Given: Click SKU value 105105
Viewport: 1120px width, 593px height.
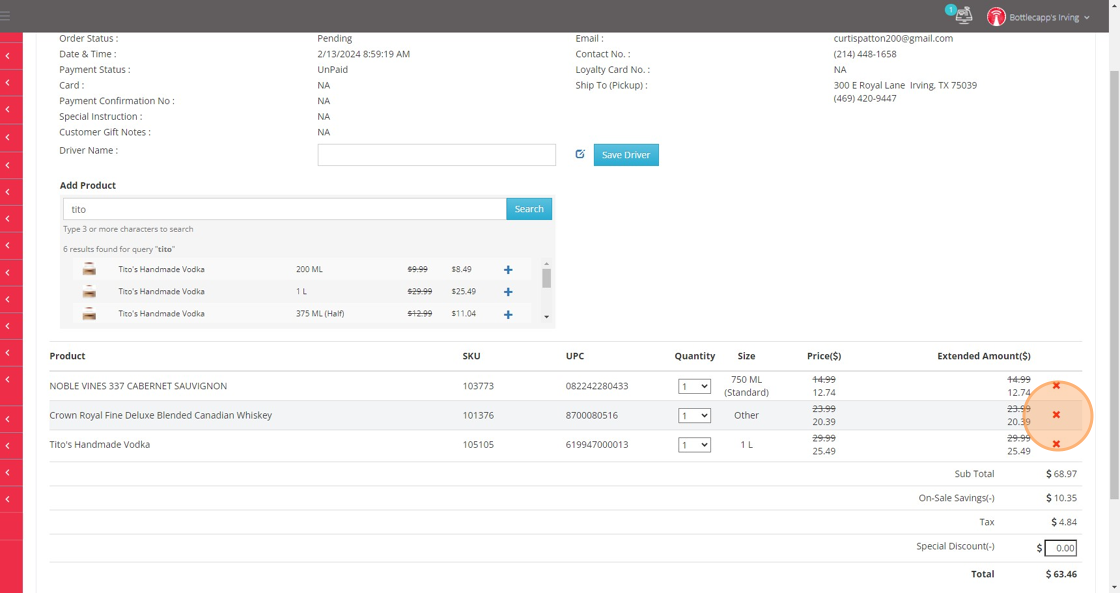Looking at the screenshot, I should coord(478,444).
